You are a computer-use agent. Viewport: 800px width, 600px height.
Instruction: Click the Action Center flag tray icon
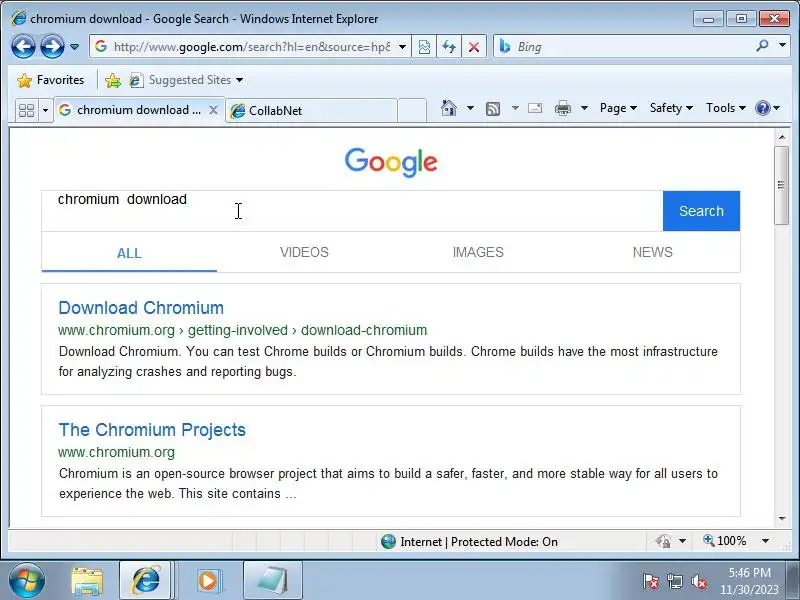[650, 581]
